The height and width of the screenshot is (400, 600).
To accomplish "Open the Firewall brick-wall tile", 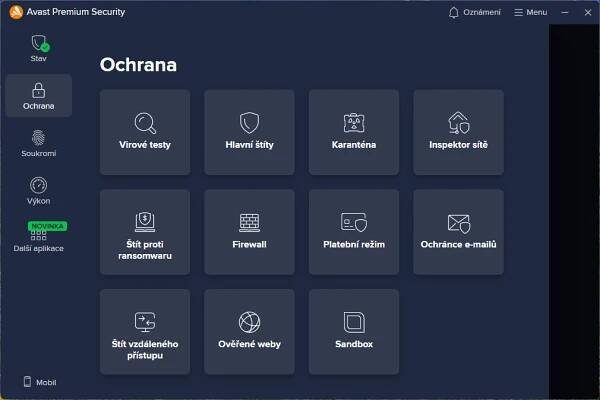I will point(249,232).
